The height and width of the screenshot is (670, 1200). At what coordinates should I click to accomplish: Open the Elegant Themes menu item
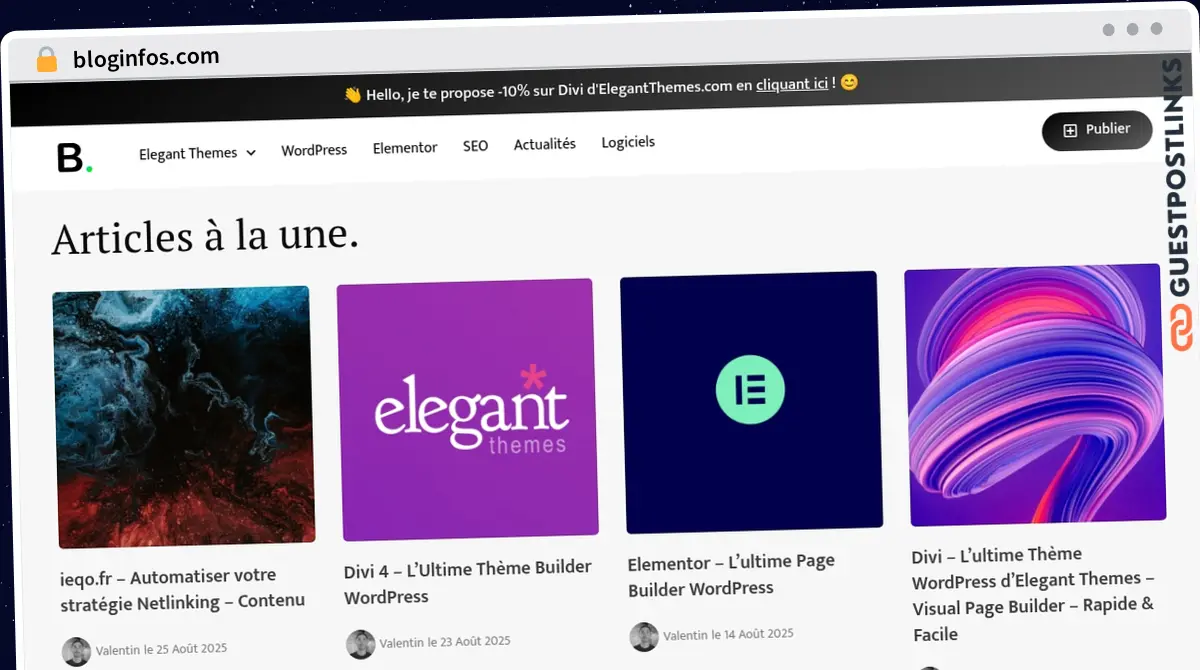188,153
